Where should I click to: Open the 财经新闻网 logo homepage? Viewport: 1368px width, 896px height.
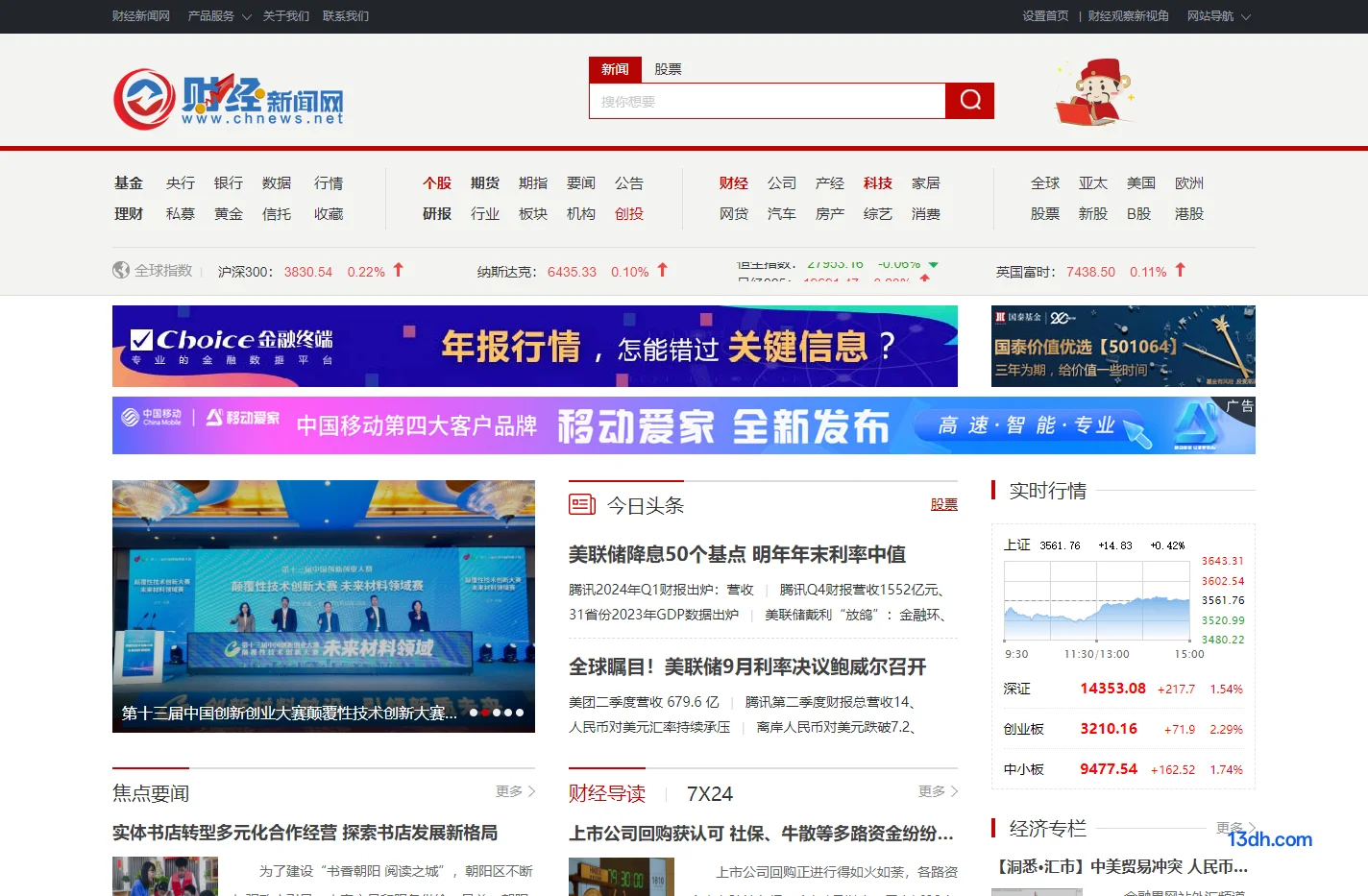pos(229,99)
